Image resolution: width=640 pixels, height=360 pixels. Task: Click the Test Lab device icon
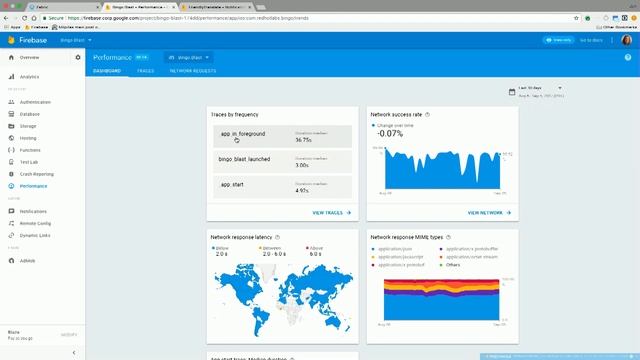click(11, 162)
